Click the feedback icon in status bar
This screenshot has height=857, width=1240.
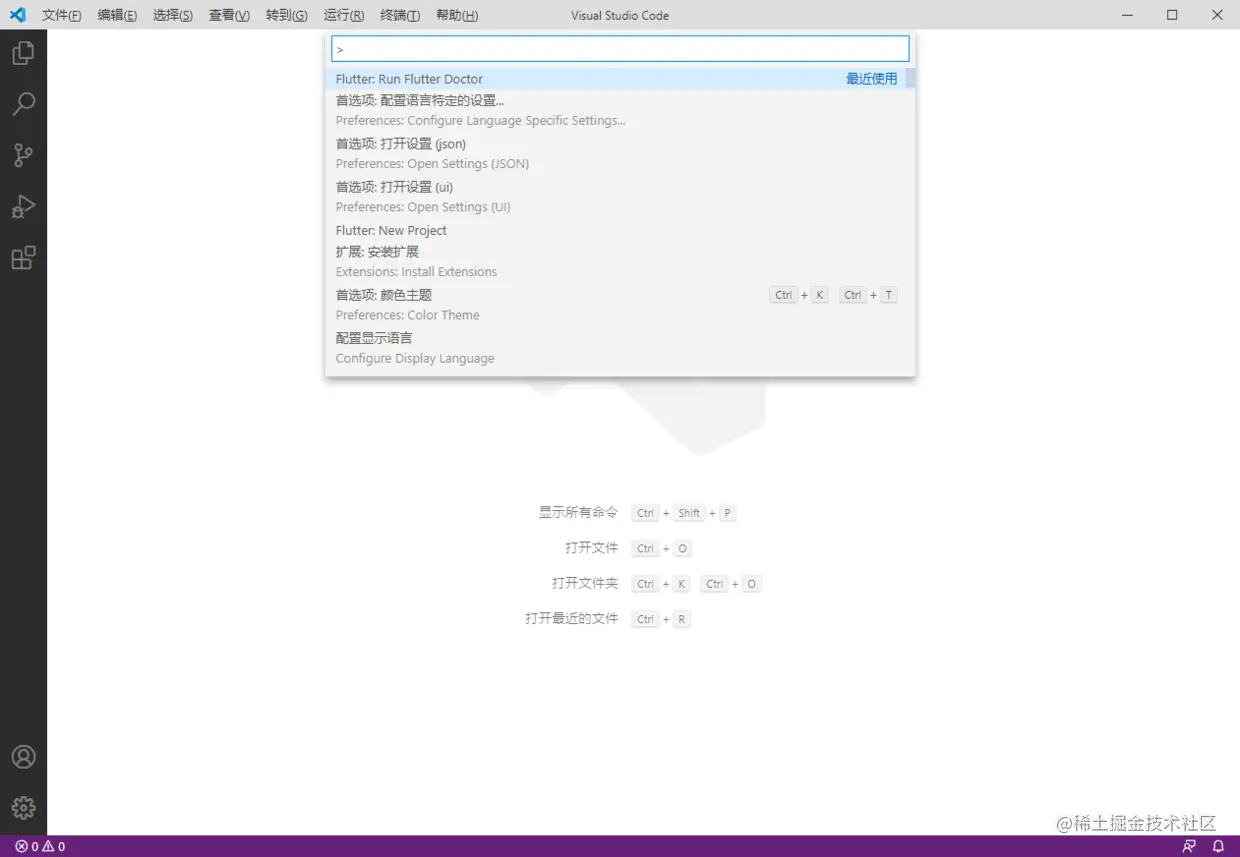pyautogui.click(x=1189, y=846)
